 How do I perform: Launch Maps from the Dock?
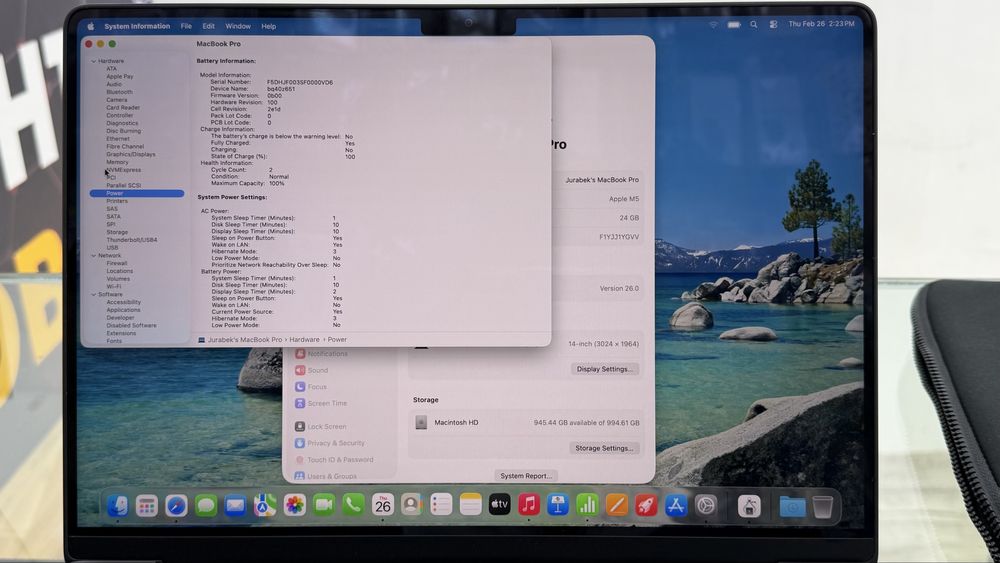pos(265,506)
